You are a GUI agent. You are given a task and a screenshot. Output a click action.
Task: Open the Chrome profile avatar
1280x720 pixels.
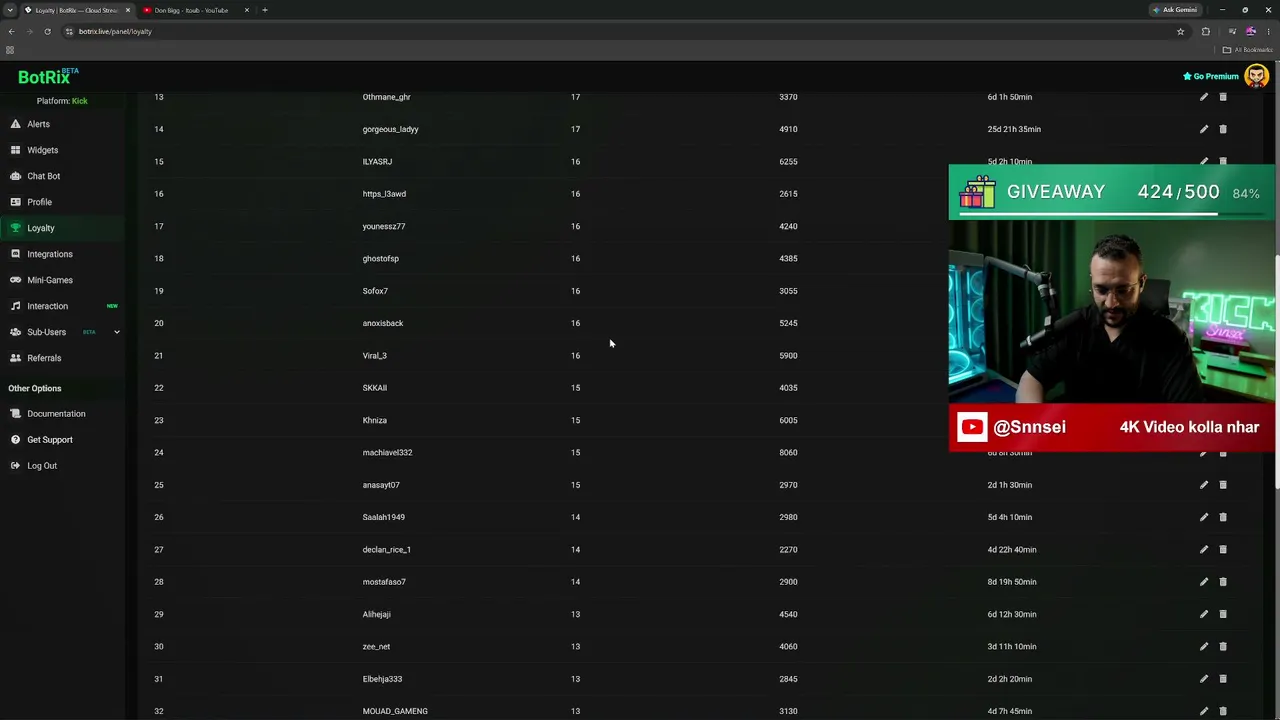pos(1250,31)
